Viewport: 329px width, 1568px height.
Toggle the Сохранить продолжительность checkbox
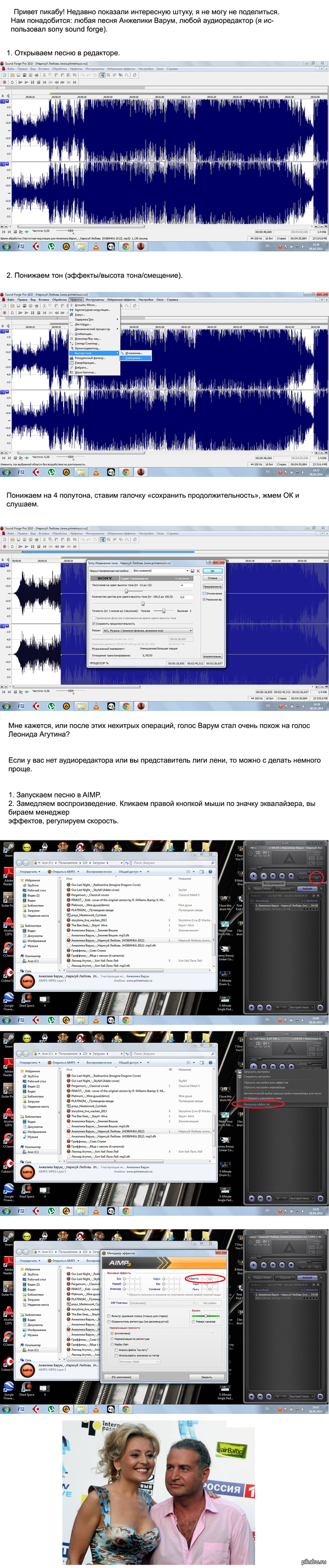pyautogui.click(x=93, y=623)
